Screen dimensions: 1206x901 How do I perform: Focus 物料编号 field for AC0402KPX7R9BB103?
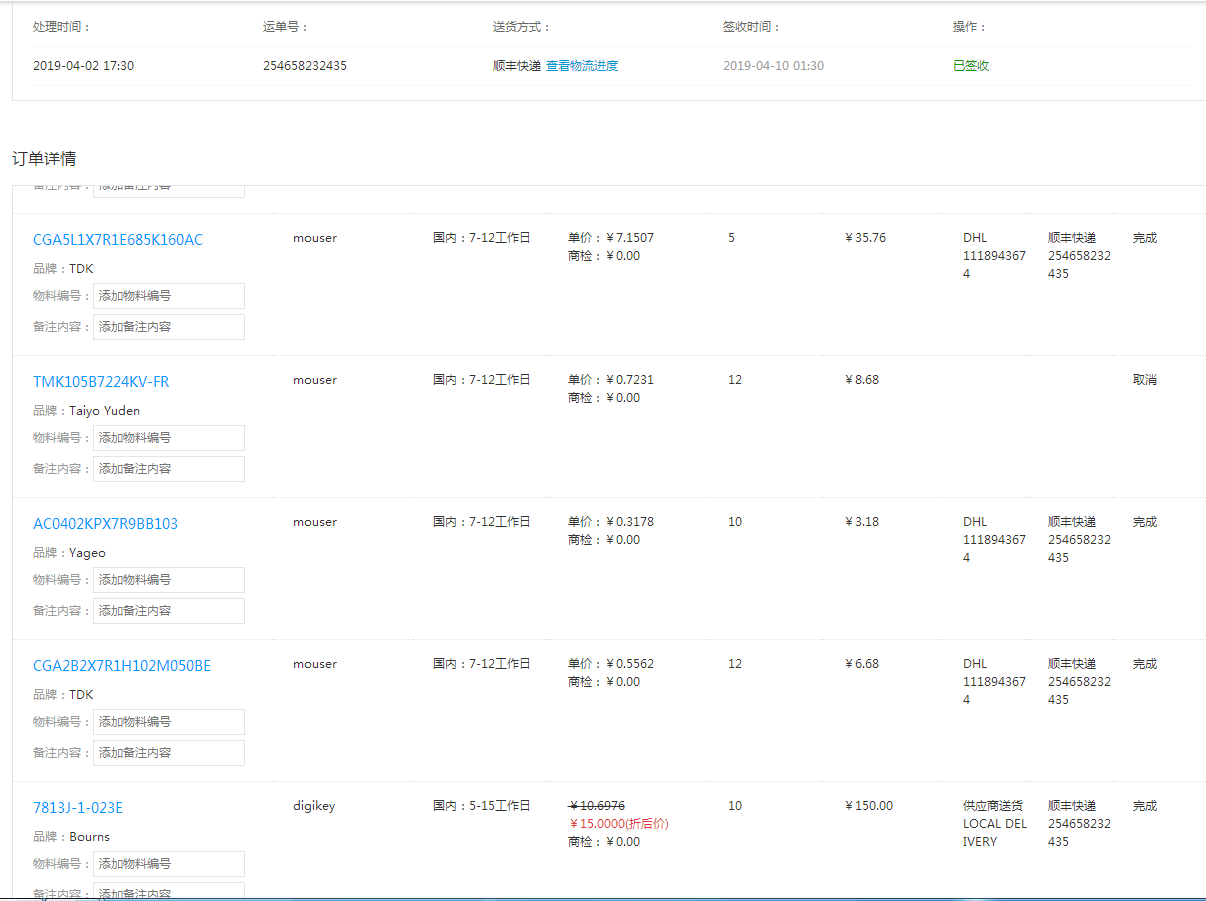pyautogui.click(x=169, y=580)
